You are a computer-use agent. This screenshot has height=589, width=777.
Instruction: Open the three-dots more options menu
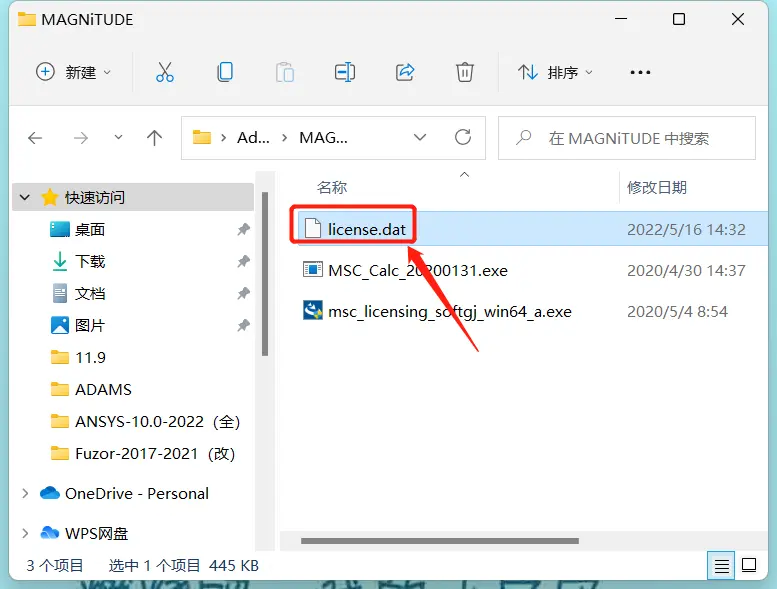(x=640, y=72)
